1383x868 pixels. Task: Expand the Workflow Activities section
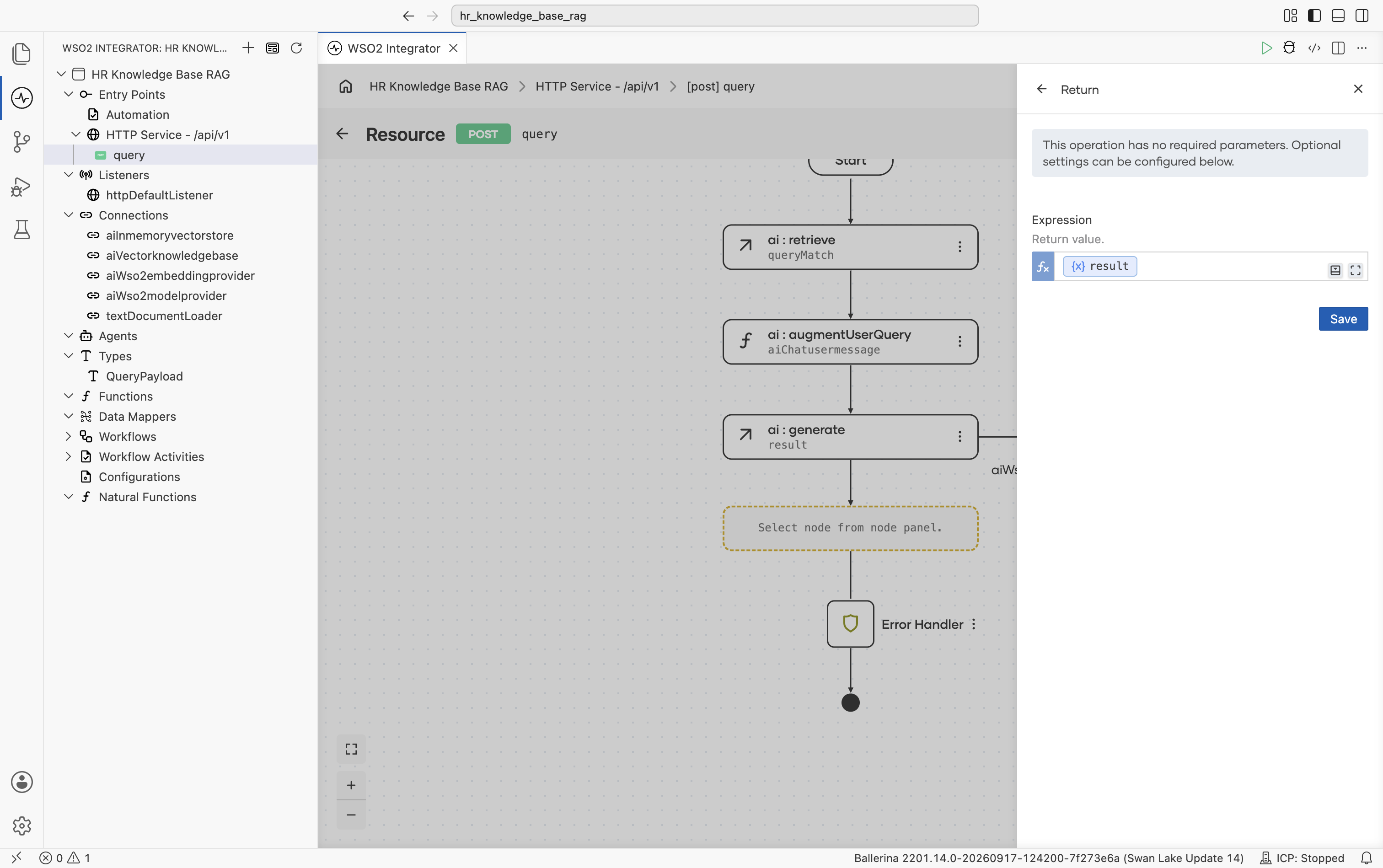pos(68,456)
